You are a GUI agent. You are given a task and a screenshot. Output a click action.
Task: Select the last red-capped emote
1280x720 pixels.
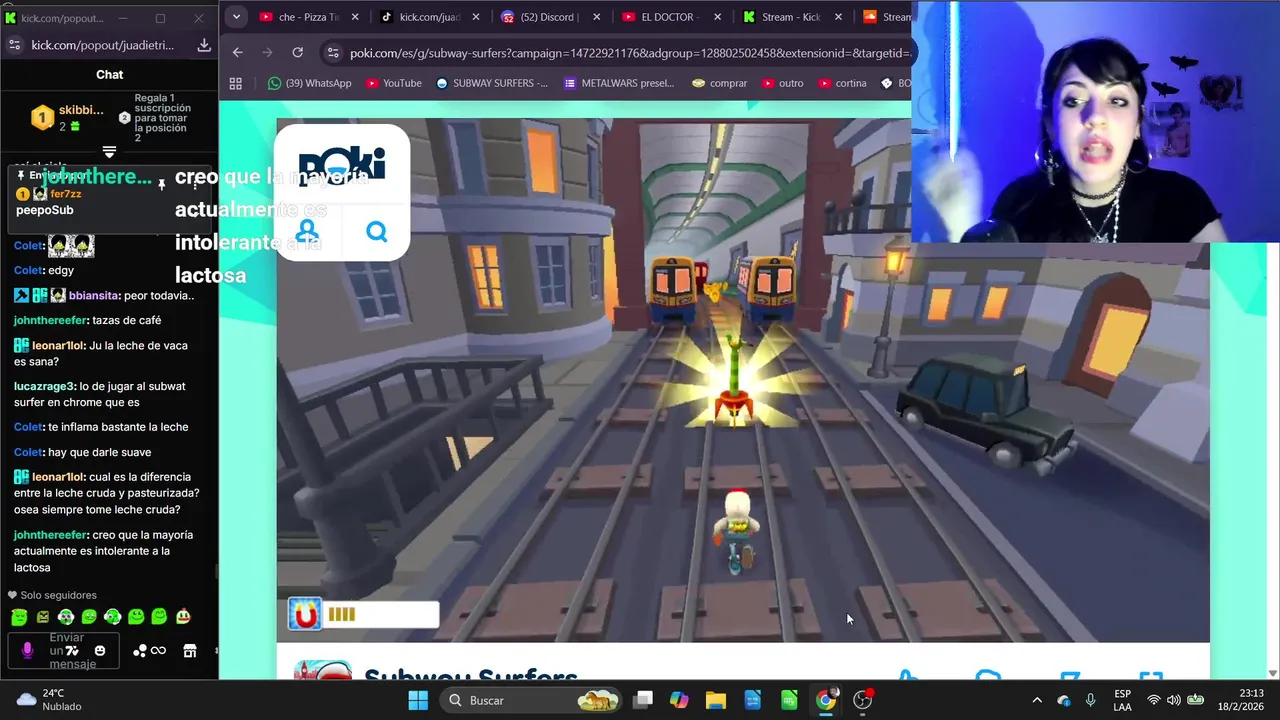(183, 617)
